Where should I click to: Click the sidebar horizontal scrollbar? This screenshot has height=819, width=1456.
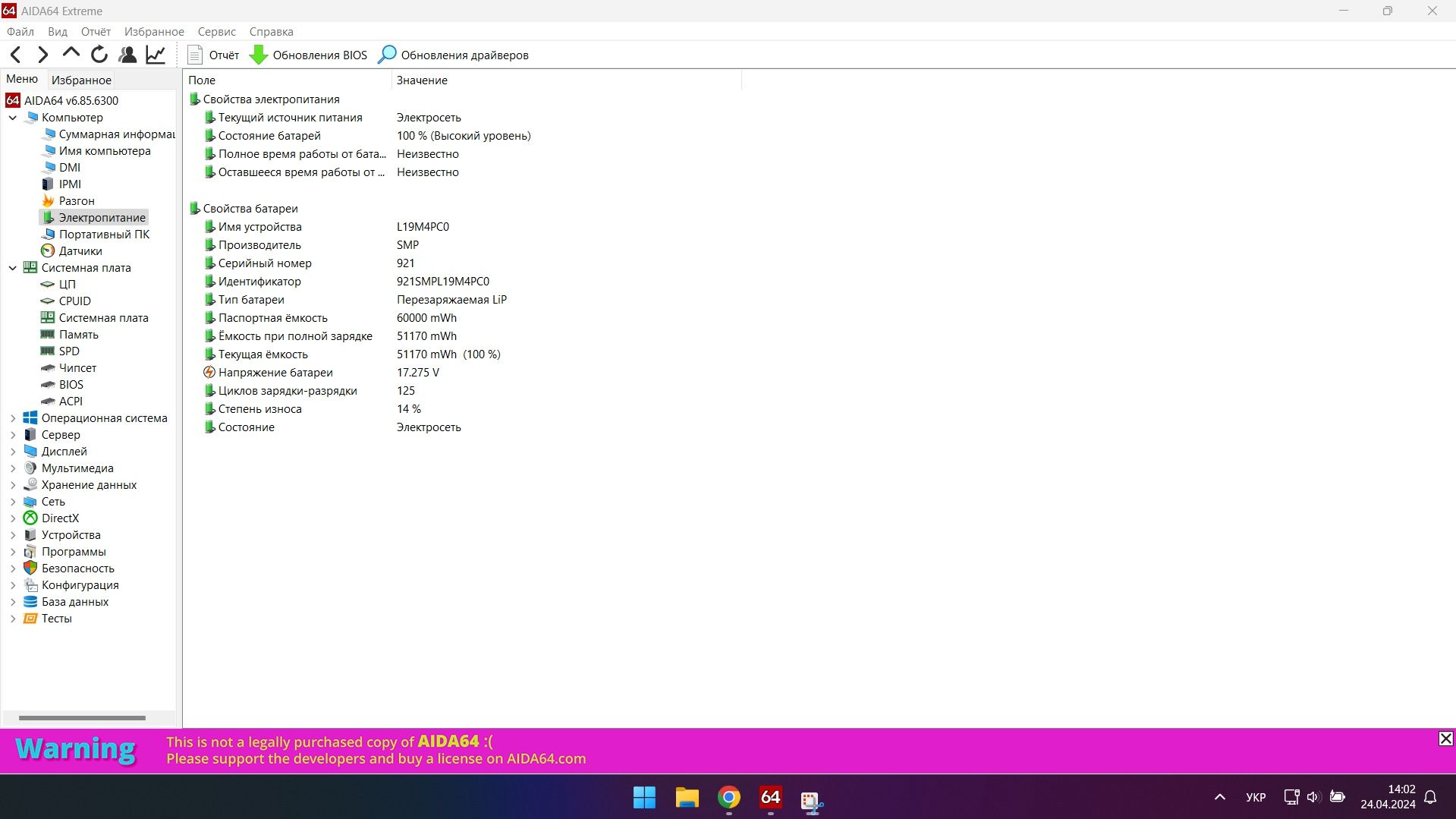(82, 718)
